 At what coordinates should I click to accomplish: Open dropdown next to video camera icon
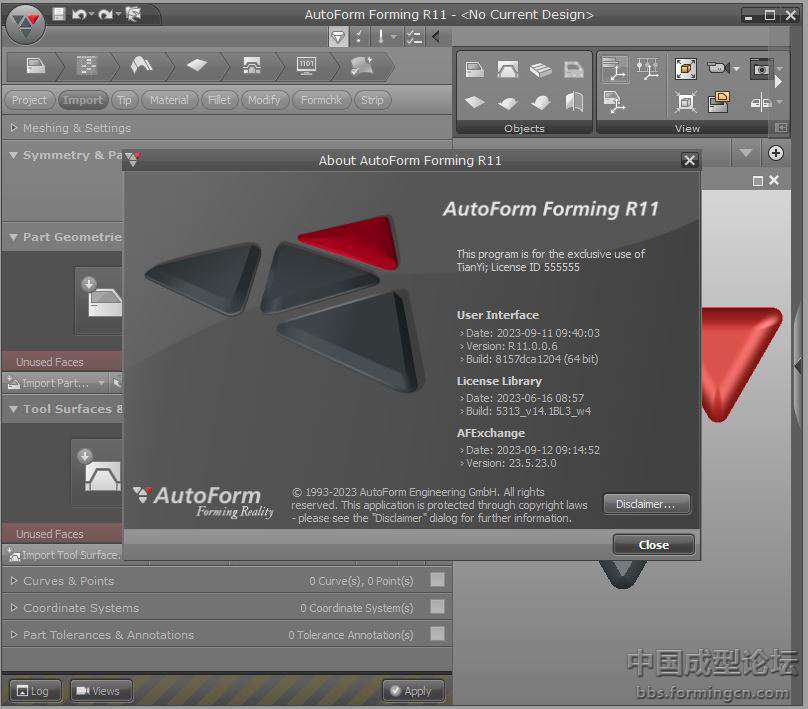point(736,69)
